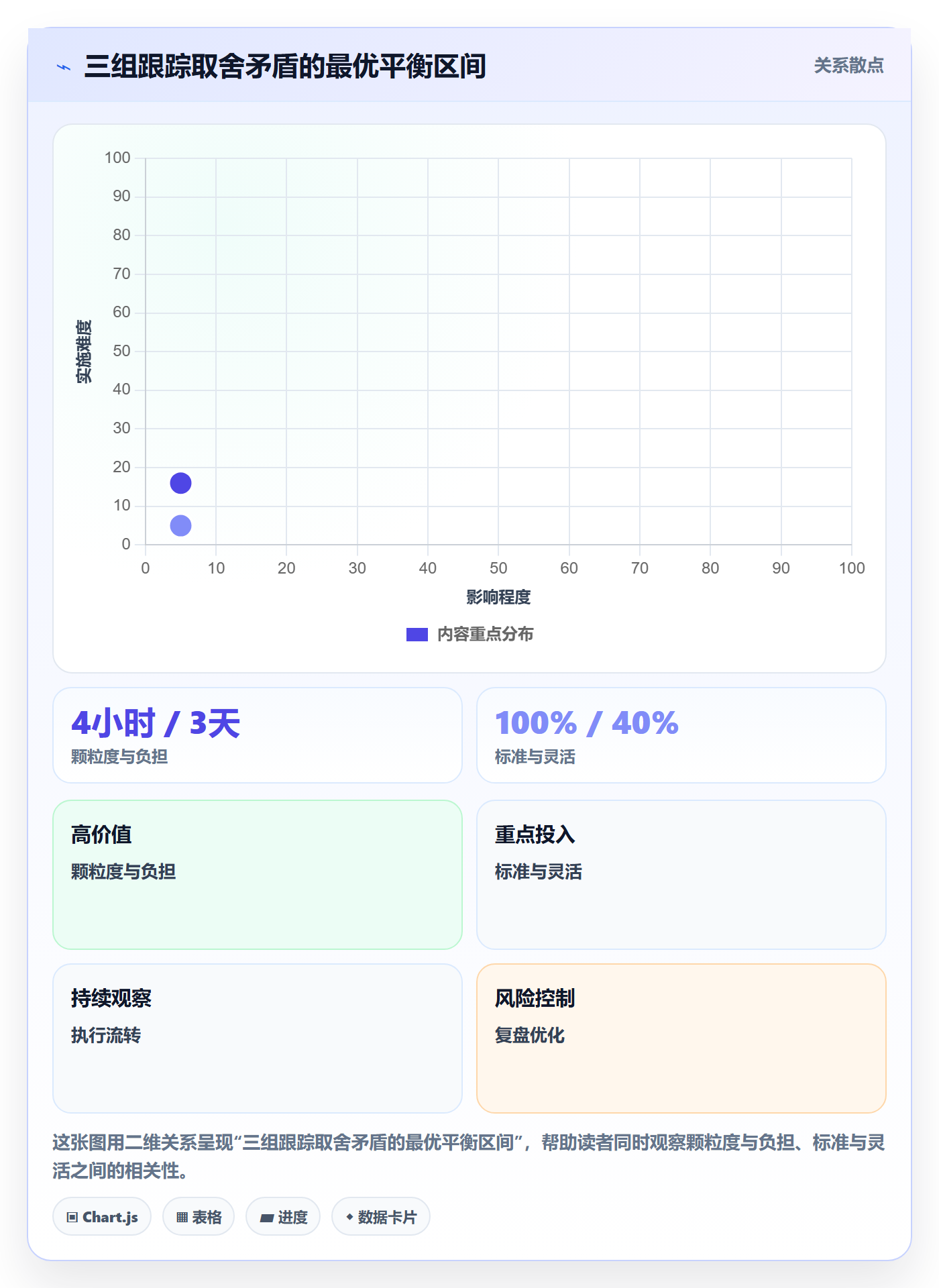Open the 100% / 40% stat card
This screenshot has height=1288, width=939.
click(x=681, y=735)
